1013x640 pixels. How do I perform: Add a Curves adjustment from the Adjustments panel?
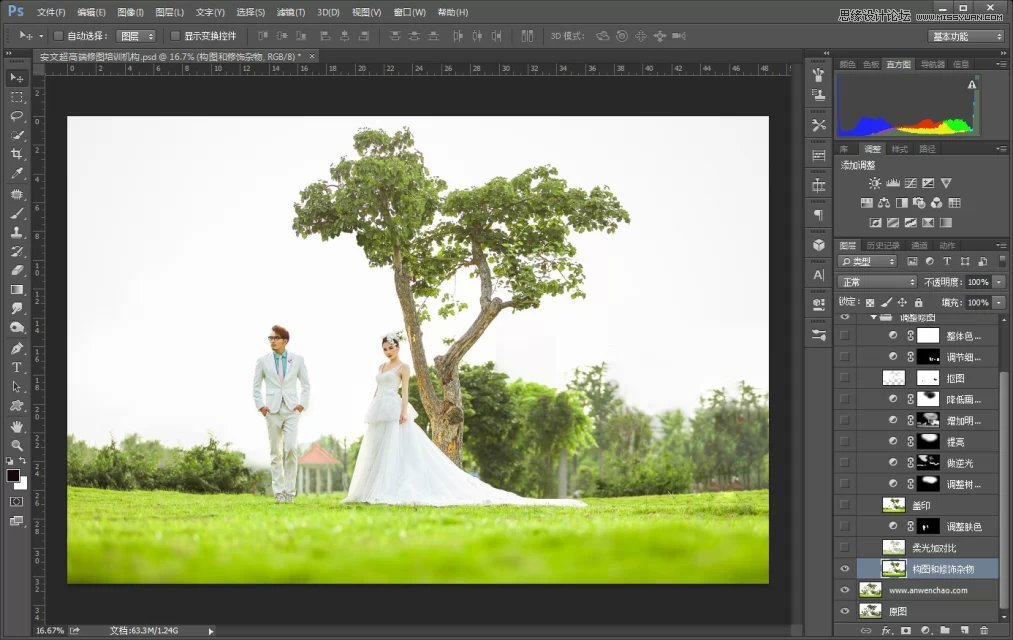(912, 182)
